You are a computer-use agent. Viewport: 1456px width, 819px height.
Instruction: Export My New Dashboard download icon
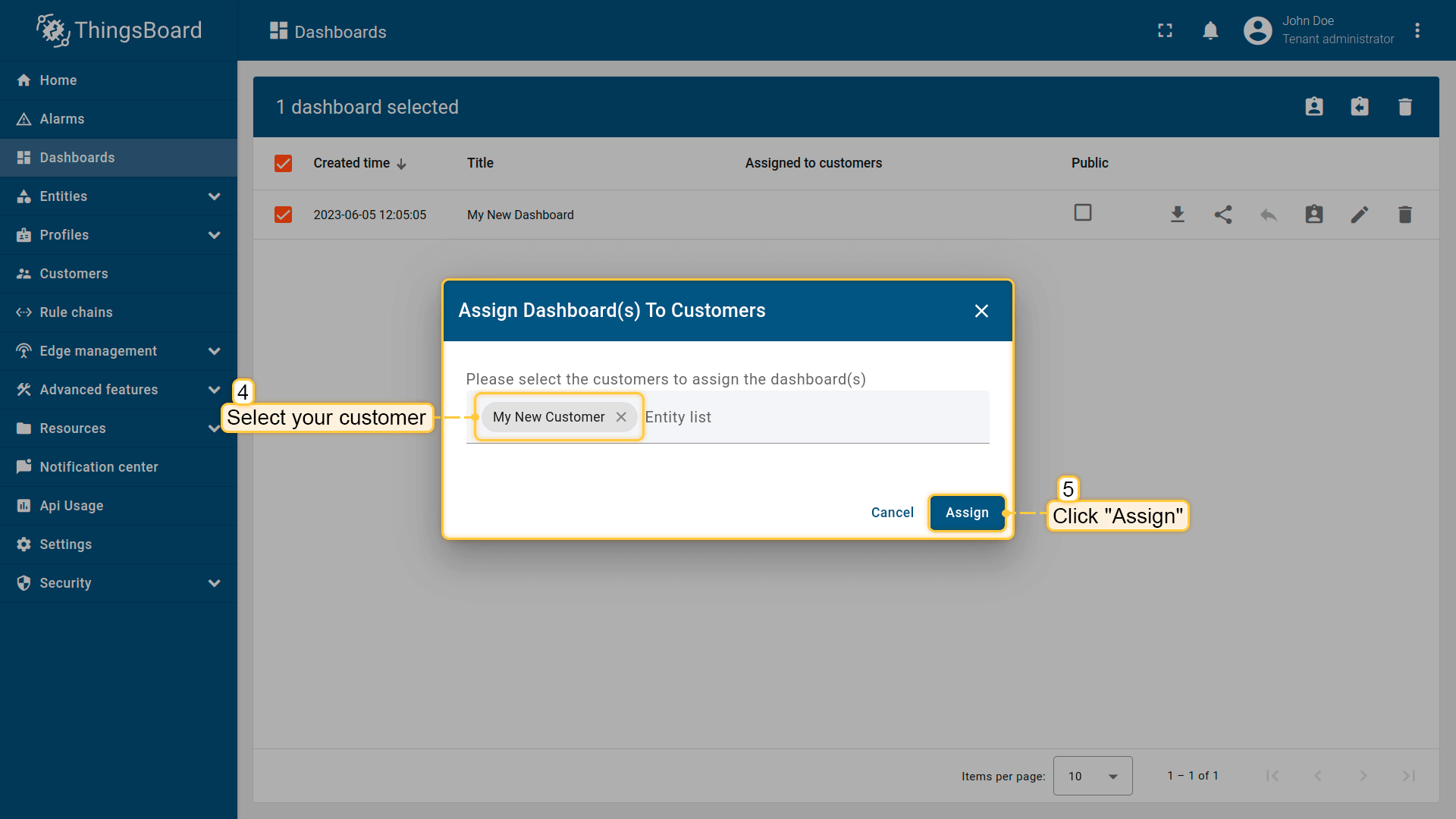click(x=1177, y=215)
